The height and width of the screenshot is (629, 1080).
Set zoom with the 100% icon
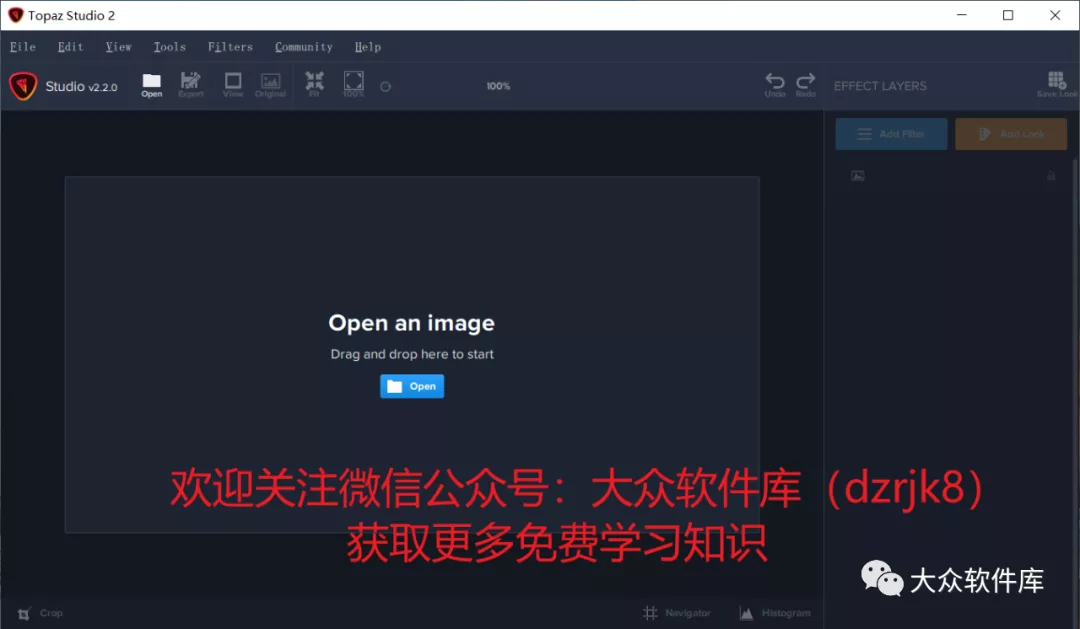[353, 85]
